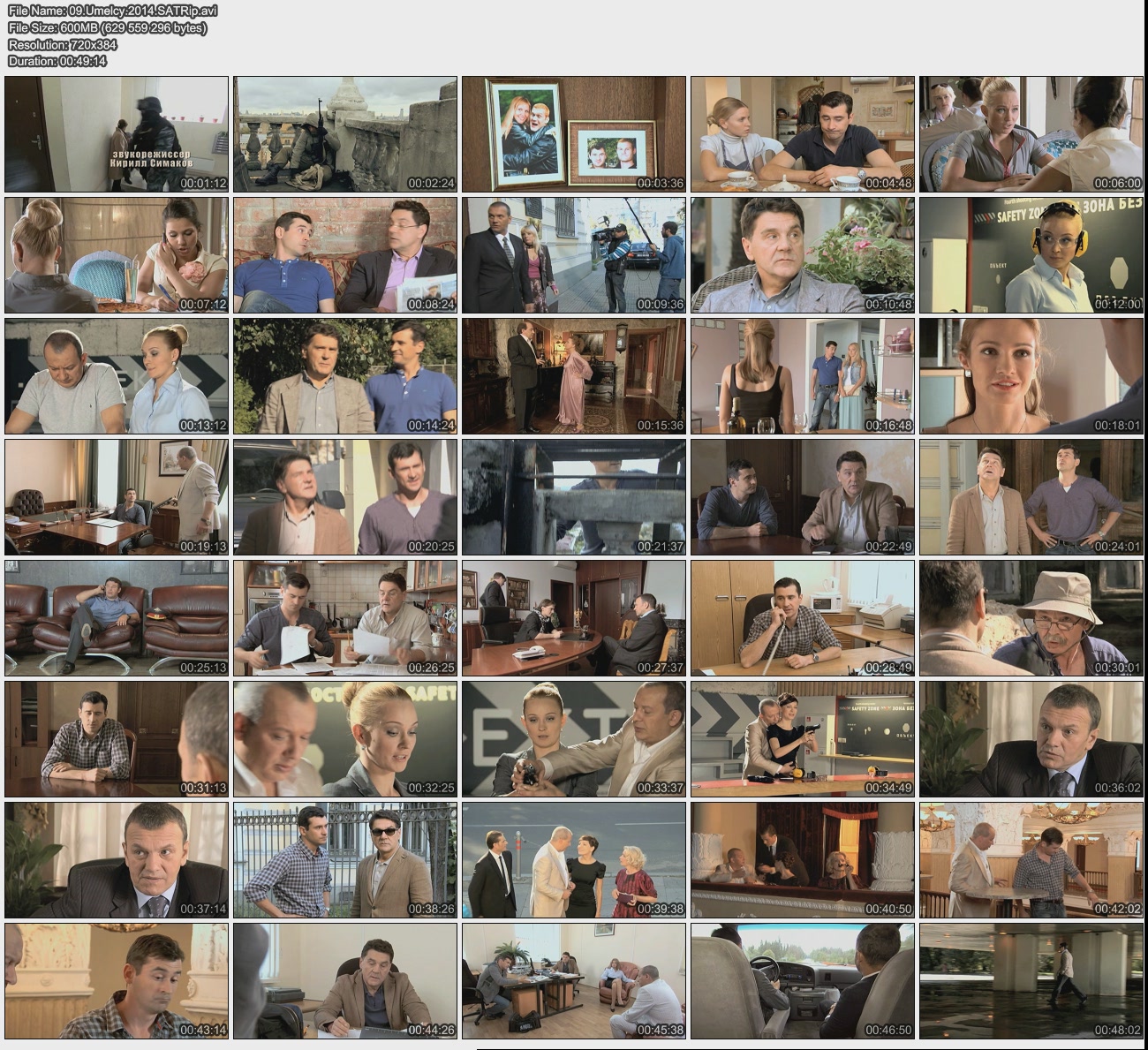This screenshot has height=1050, width=1148.
Task: Click the Duration 00:49:14 text
Action: point(57,61)
